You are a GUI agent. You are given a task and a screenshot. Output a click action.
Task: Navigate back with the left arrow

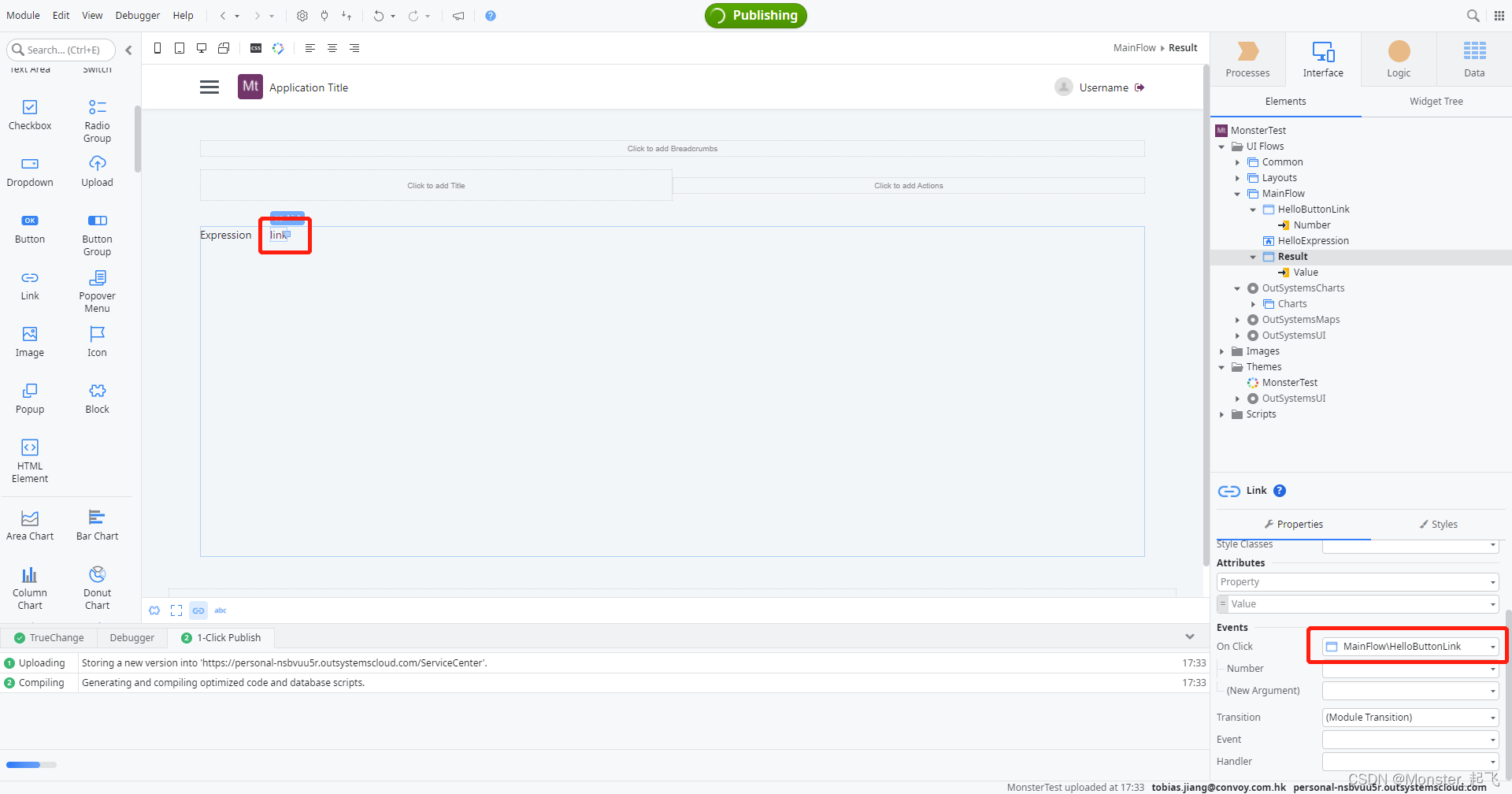223,16
